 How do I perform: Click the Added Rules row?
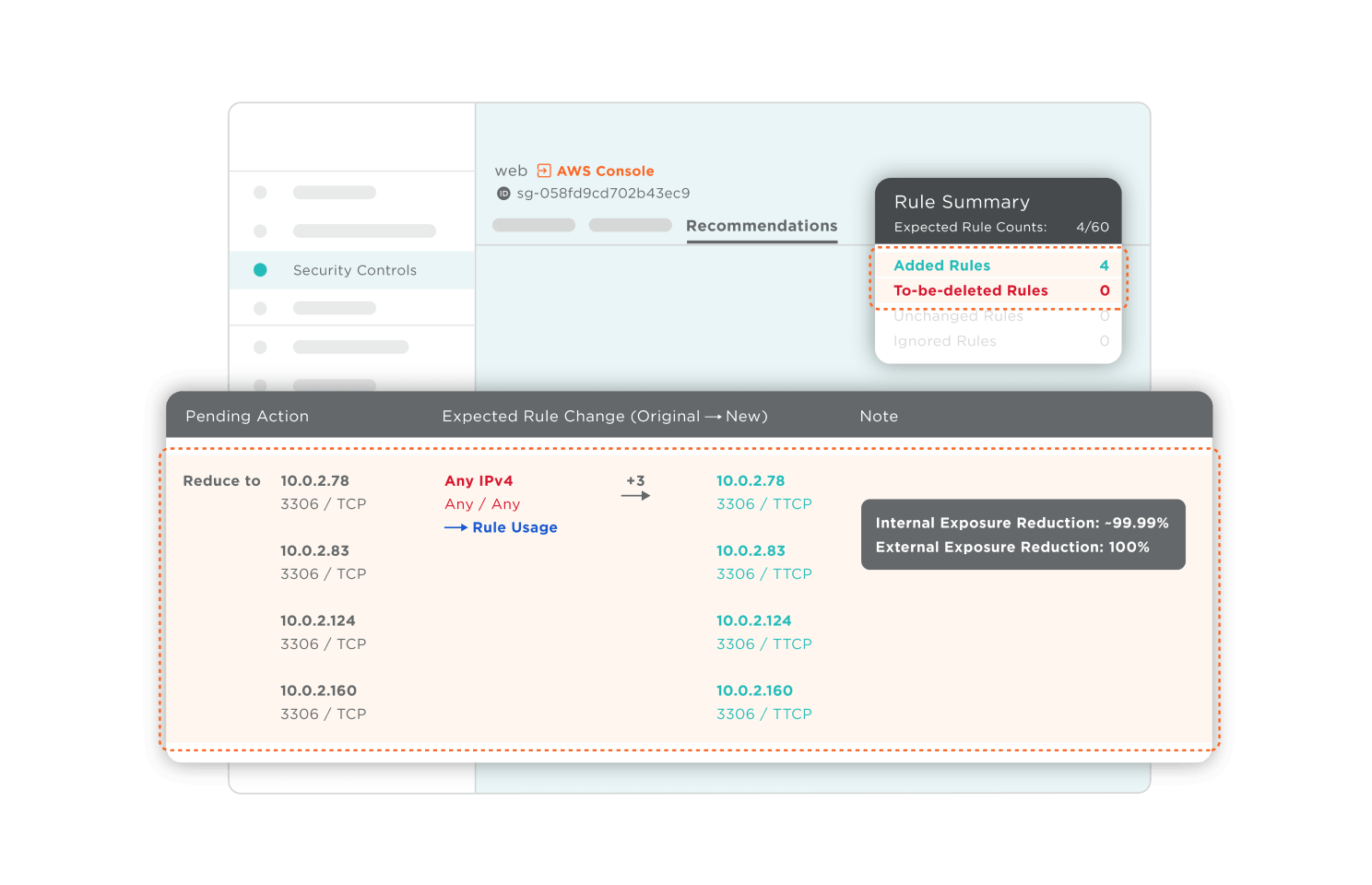tap(1000, 265)
